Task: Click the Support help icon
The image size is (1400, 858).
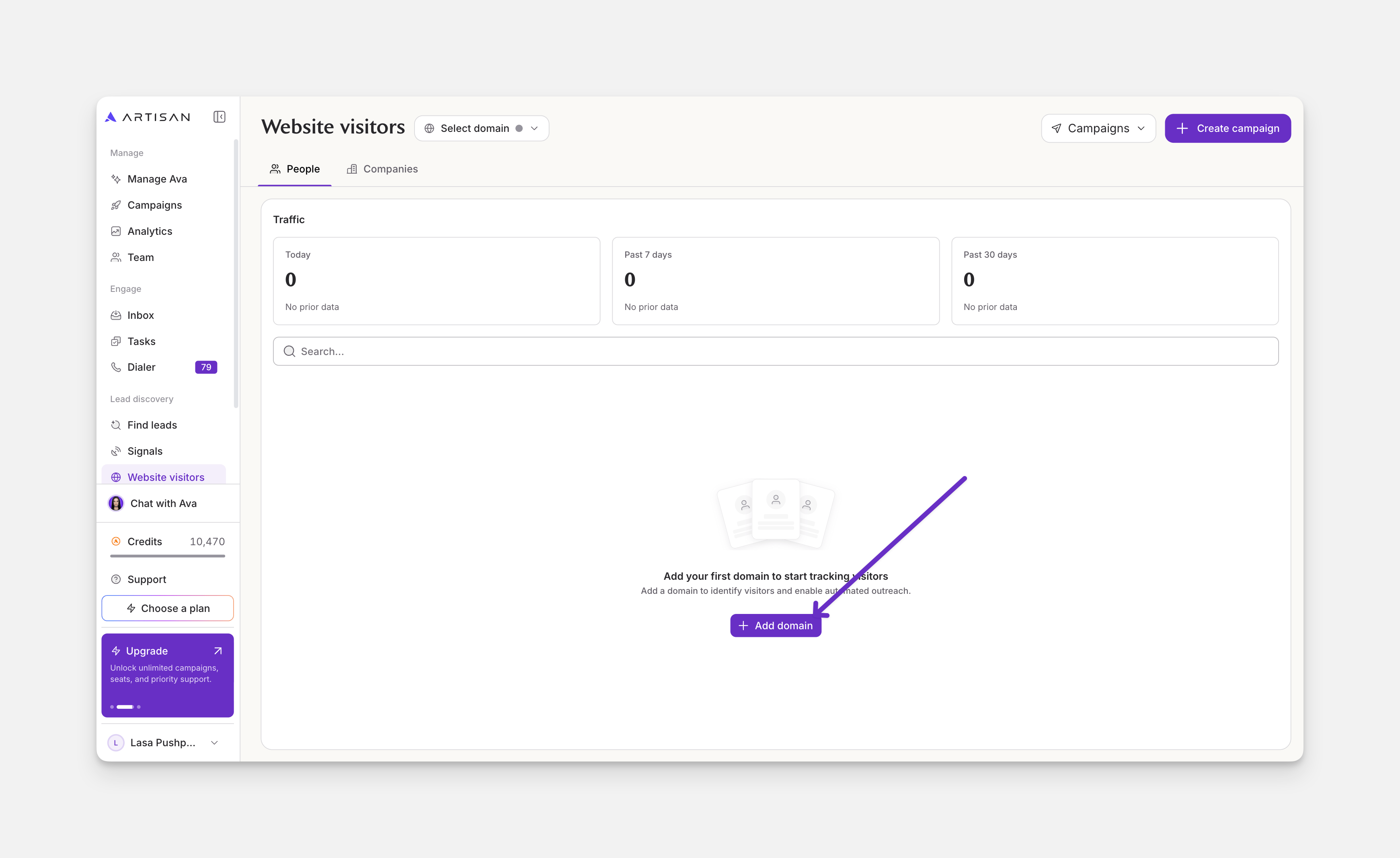Action: click(x=116, y=580)
